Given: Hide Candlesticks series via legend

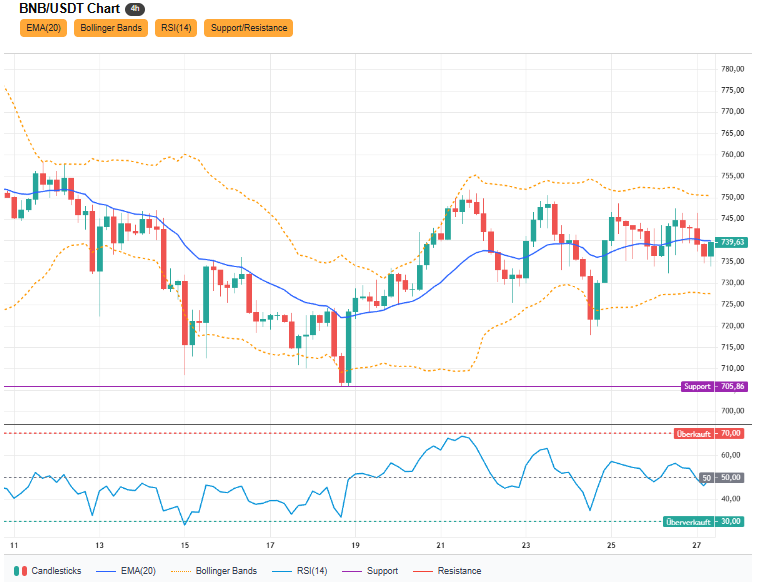Looking at the screenshot, I should coord(48,571).
